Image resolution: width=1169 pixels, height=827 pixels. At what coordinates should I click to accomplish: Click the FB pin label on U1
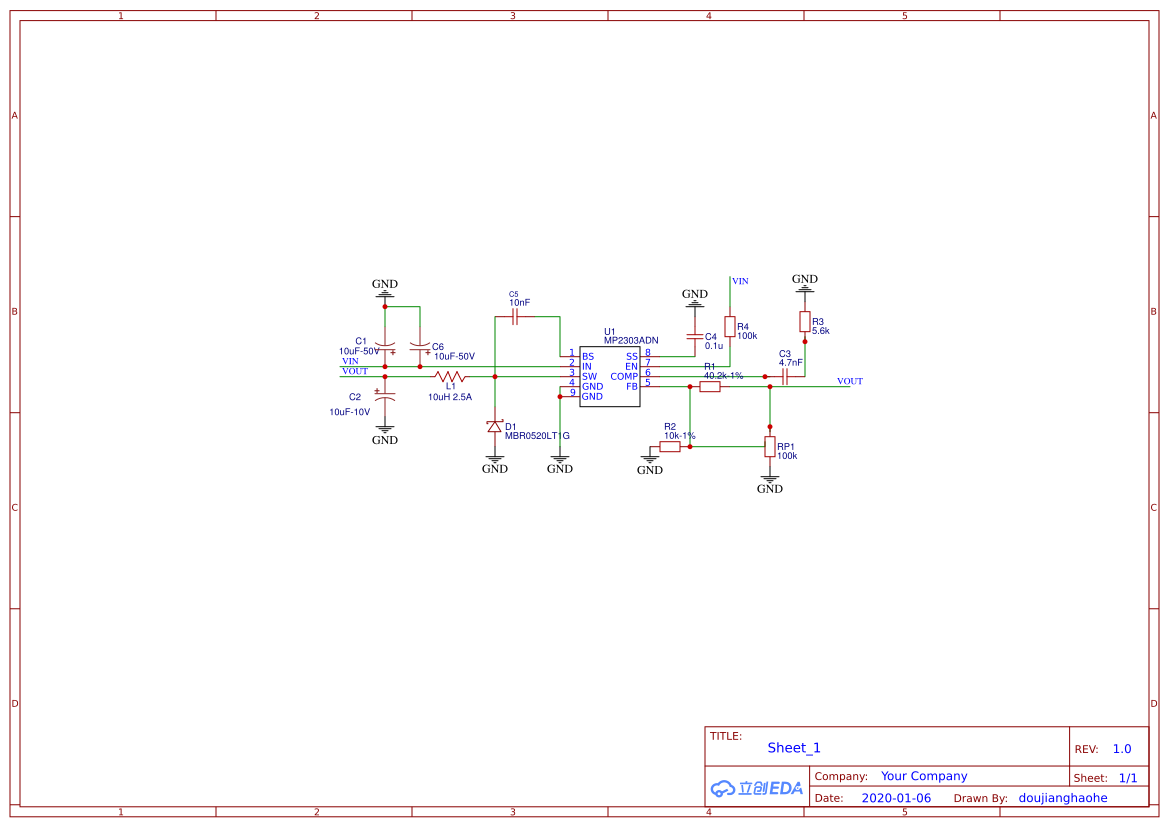pyautogui.click(x=632, y=386)
